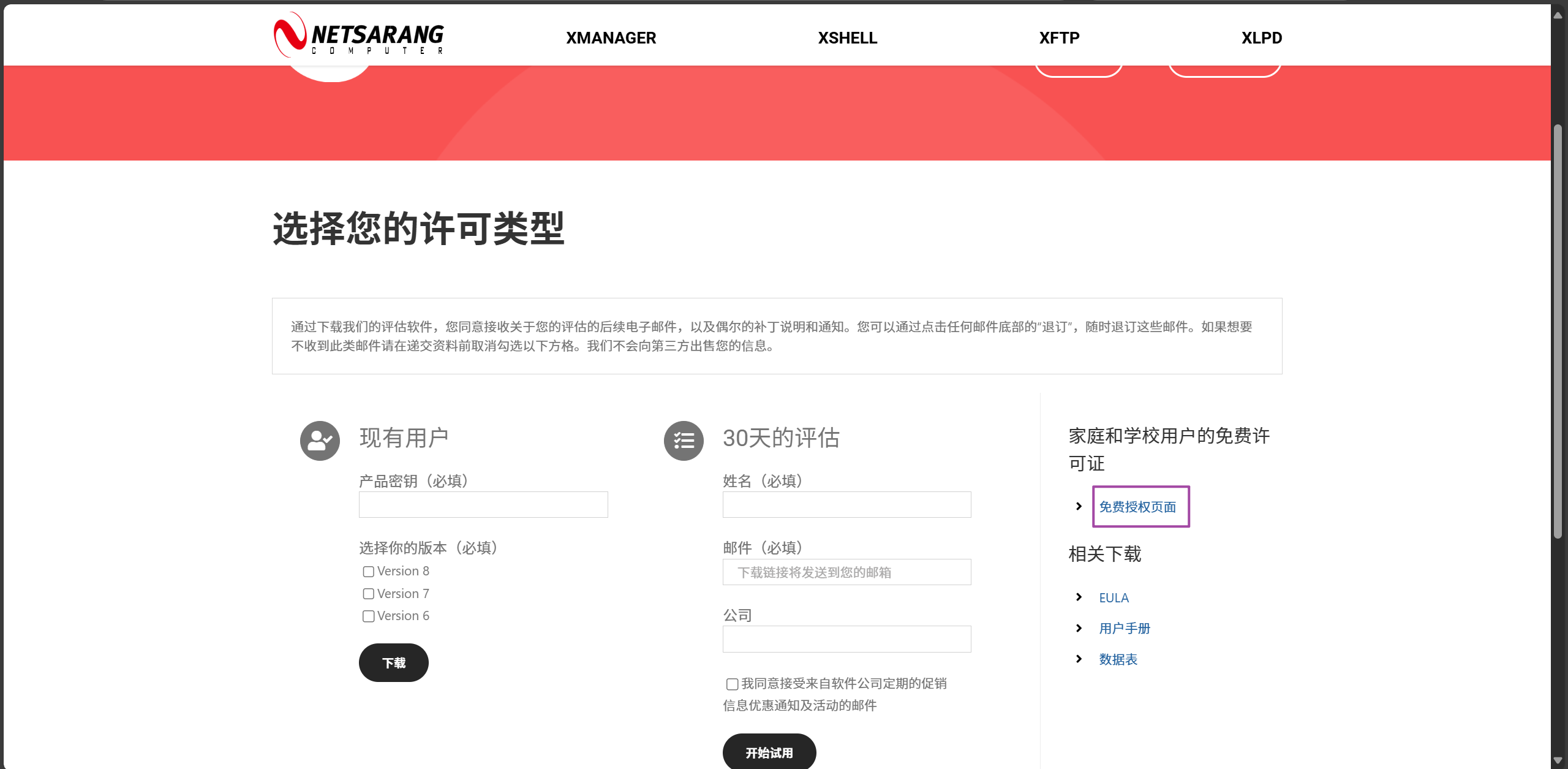Open the EULA link

(1114, 597)
